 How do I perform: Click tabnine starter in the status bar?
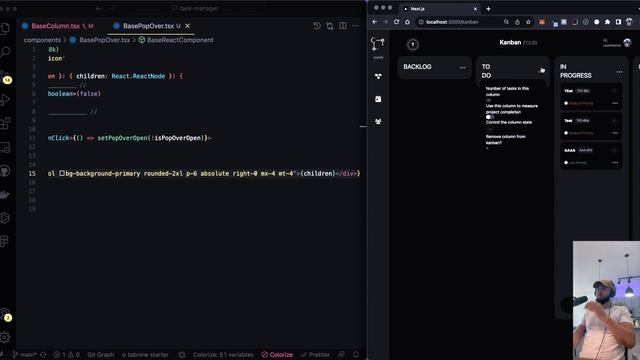pyautogui.click(x=145, y=355)
